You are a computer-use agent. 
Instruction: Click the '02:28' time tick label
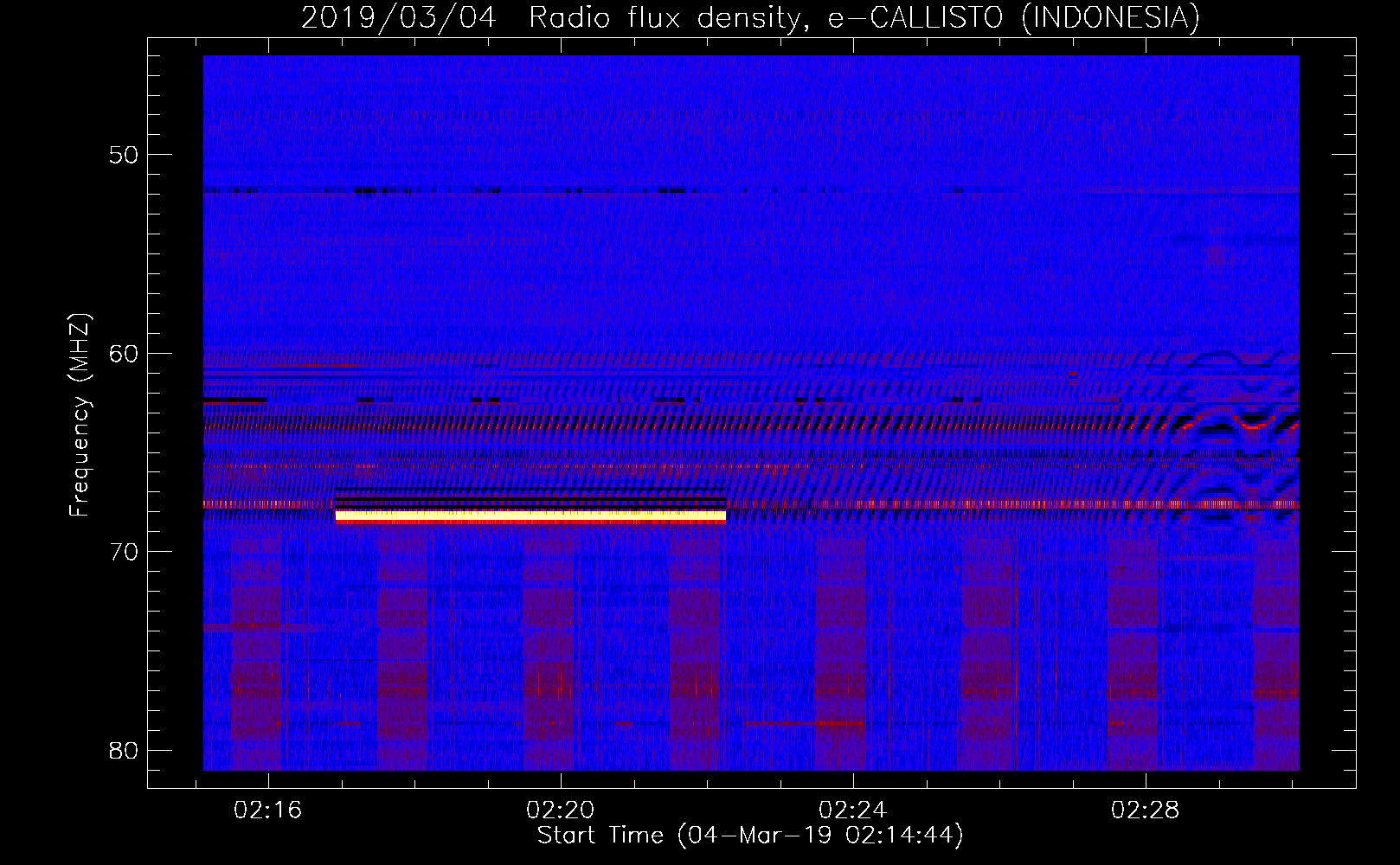pos(1146,810)
